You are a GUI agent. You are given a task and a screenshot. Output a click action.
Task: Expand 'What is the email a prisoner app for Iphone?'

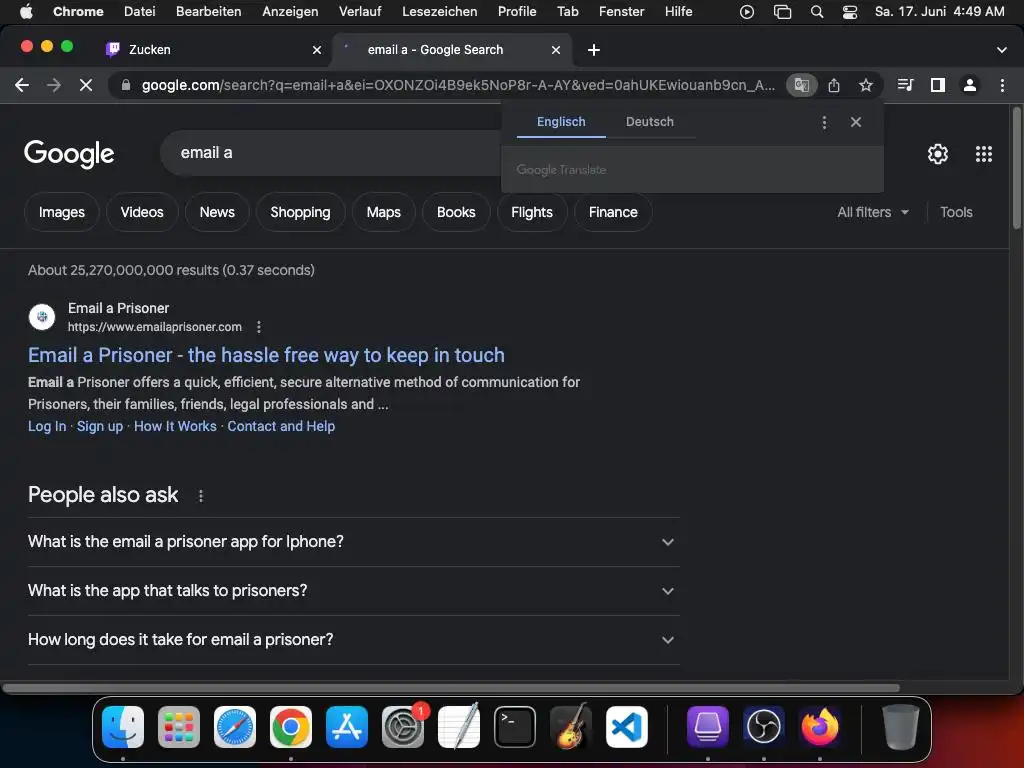pyautogui.click(x=353, y=541)
